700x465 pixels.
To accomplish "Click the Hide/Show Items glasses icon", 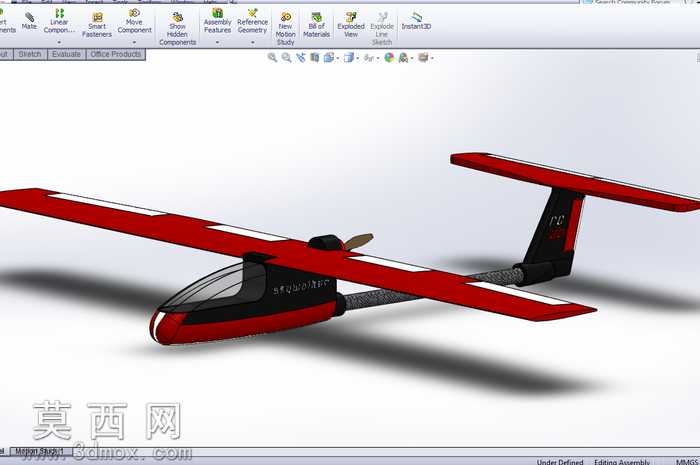I will (368, 58).
